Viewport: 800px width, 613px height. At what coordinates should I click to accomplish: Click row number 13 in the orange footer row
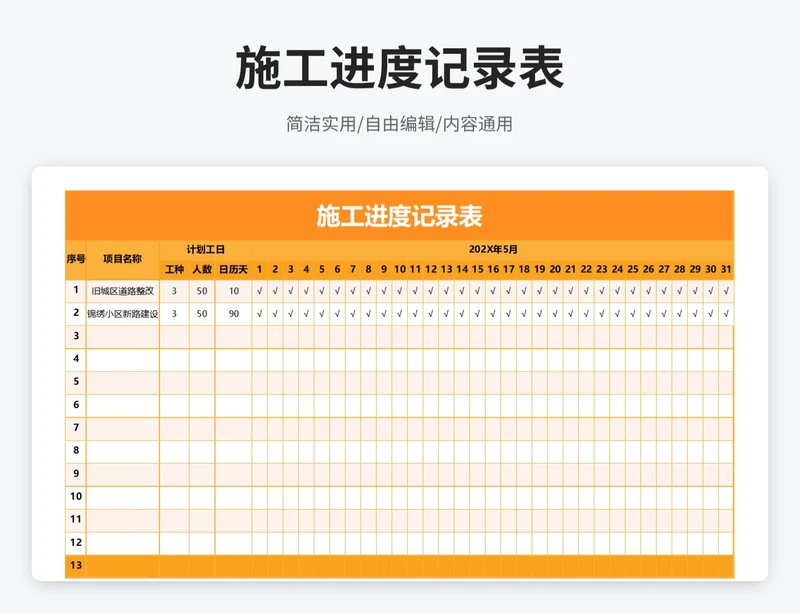[x=76, y=566]
